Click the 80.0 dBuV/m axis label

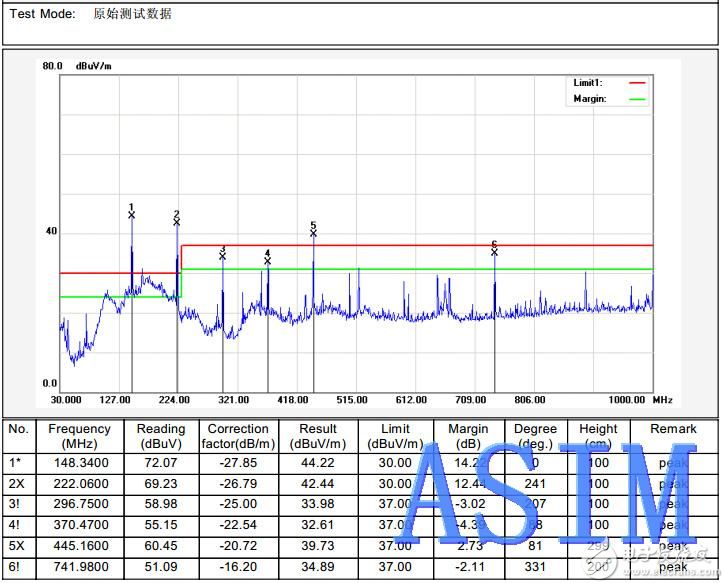pos(53,66)
